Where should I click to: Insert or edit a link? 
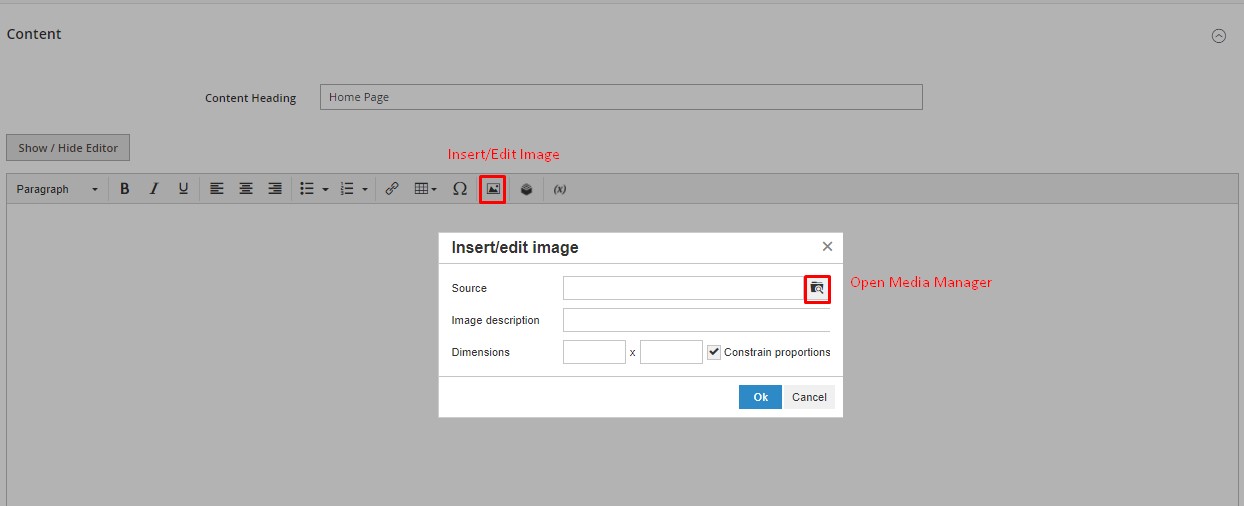click(x=392, y=189)
